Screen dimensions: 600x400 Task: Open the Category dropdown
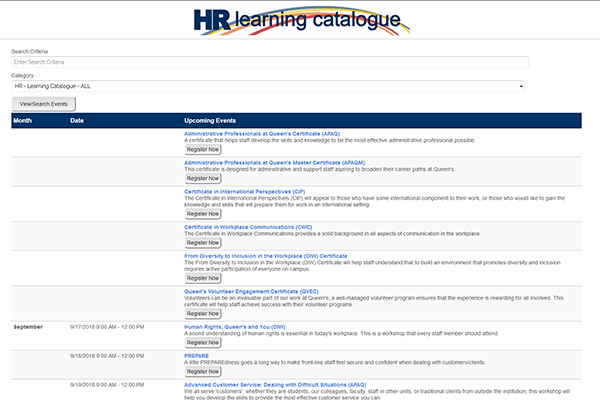click(268, 86)
